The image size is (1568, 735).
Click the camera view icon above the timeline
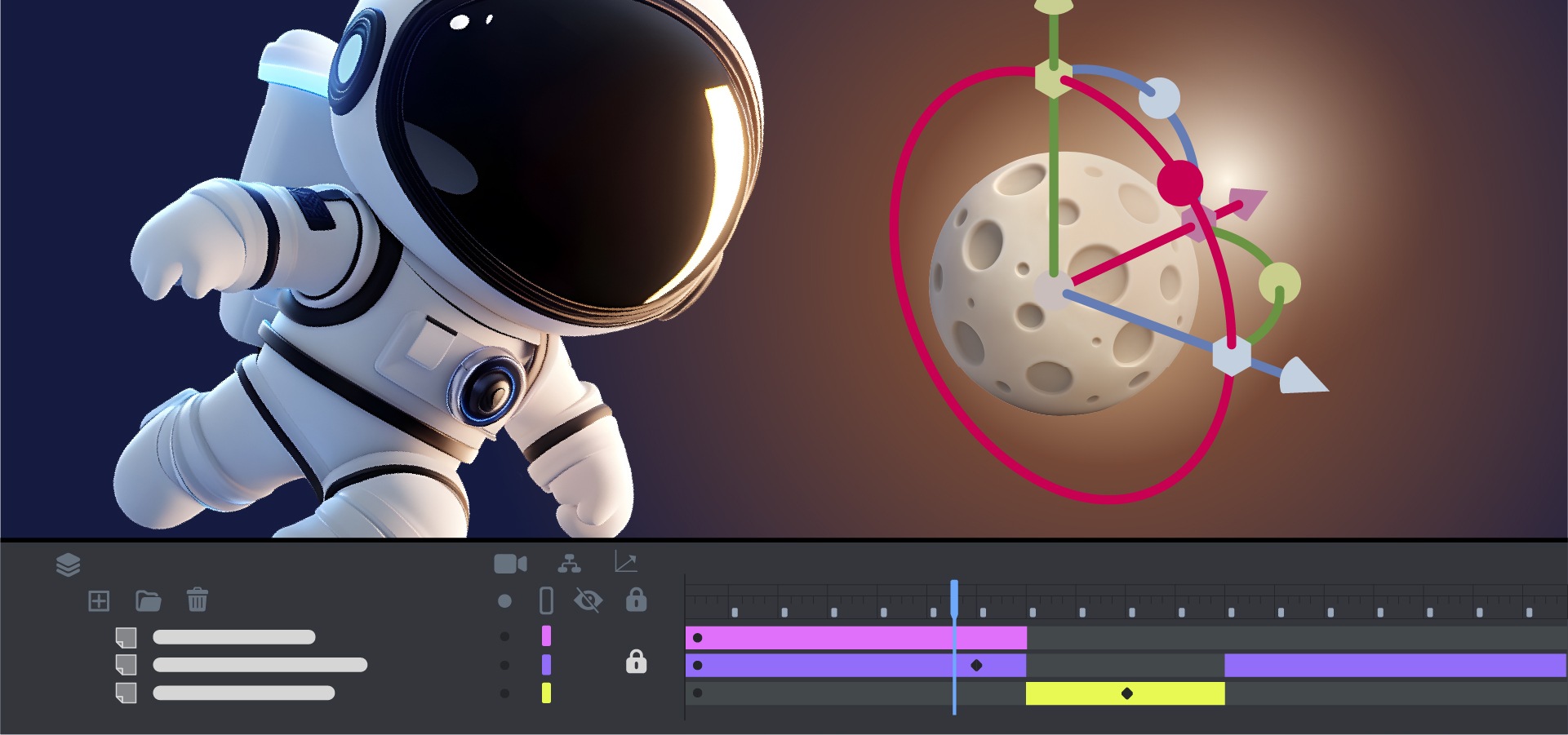[x=510, y=564]
